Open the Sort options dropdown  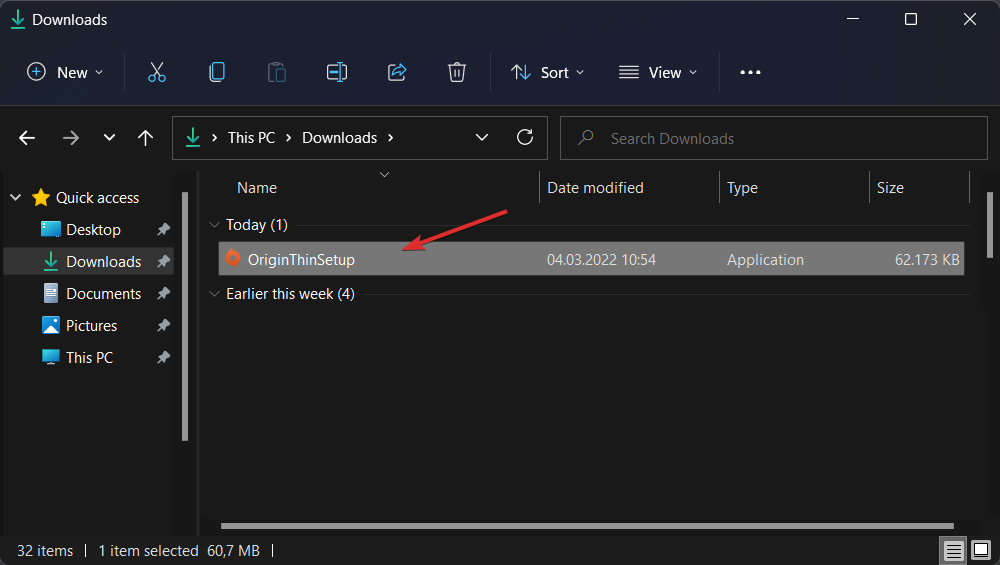point(547,72)
